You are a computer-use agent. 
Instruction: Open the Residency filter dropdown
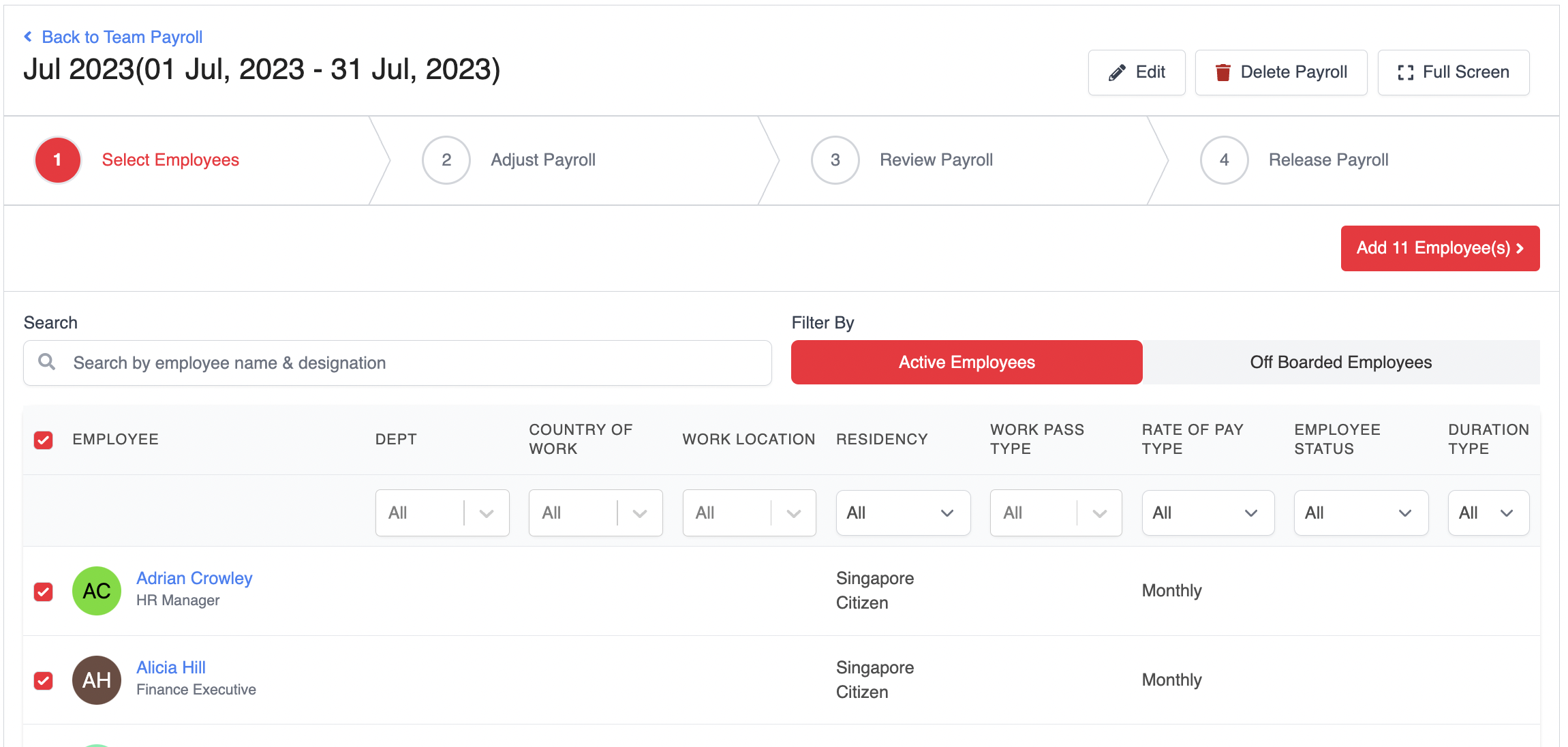tap(902, 513)
